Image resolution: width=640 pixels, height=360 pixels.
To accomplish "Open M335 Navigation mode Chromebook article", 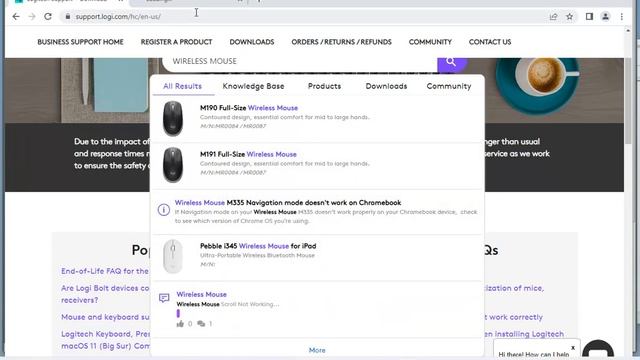I will pyautogui.click(x=288, y=202).
